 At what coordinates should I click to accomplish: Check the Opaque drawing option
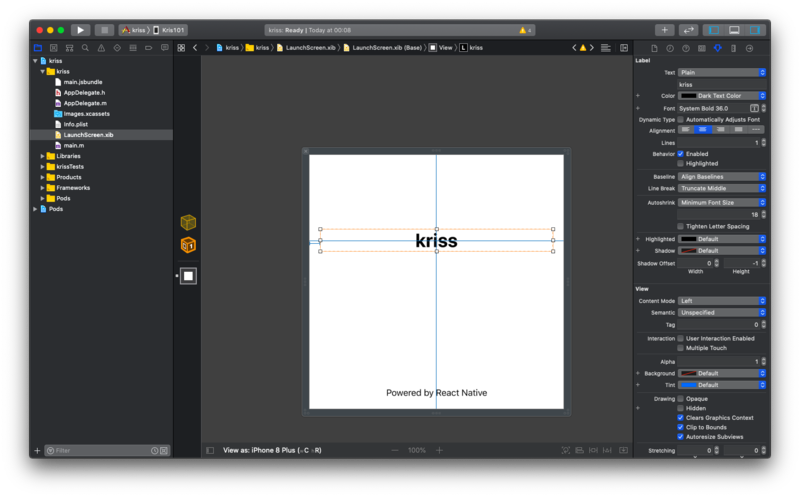(x=680, y=399)
